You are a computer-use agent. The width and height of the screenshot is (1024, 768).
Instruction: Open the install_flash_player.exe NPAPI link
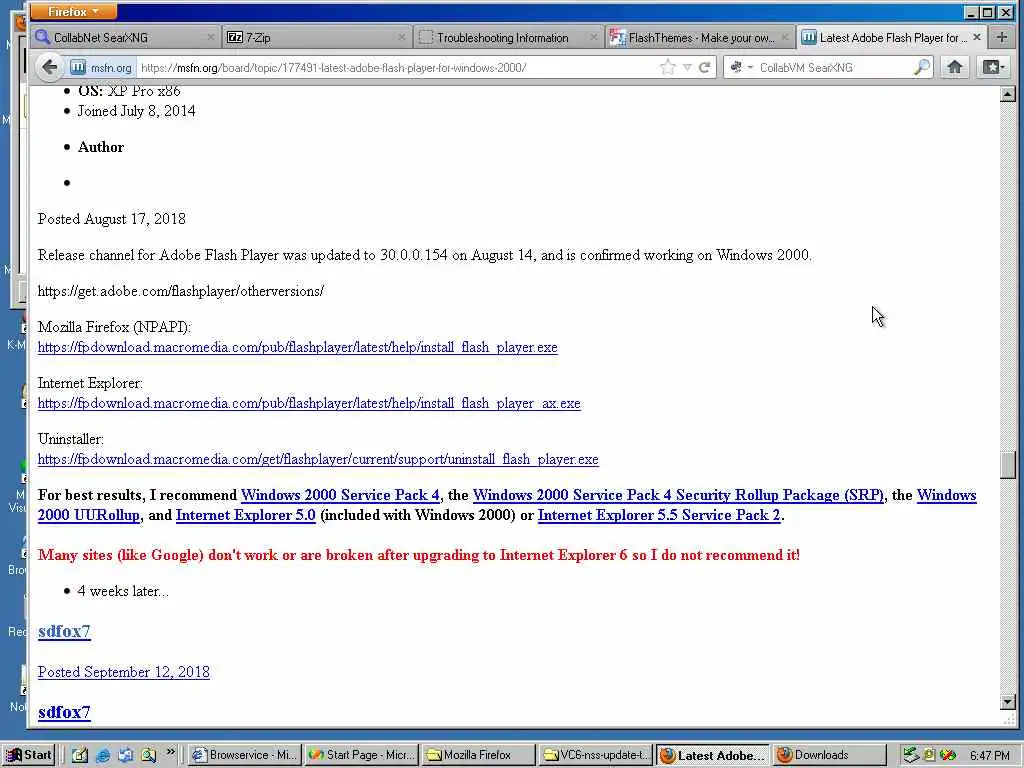[298, 347]
